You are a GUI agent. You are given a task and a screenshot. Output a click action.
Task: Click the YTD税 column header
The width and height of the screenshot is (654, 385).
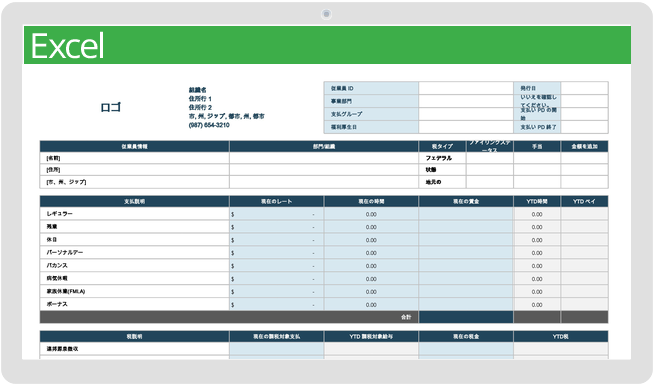point(561,337)
